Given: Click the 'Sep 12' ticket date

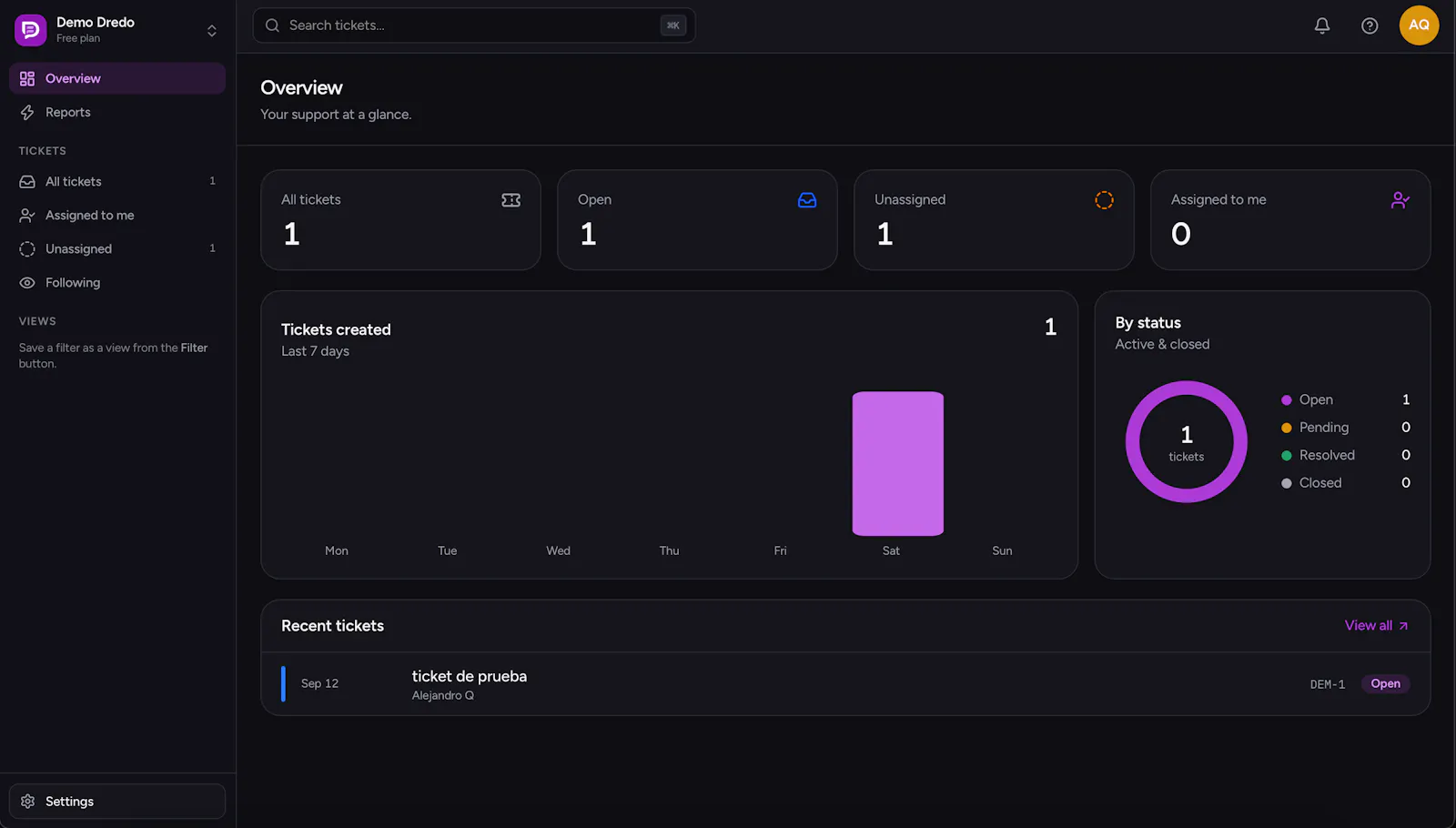Looking at the screenshot, I should (x=319, y=683).
